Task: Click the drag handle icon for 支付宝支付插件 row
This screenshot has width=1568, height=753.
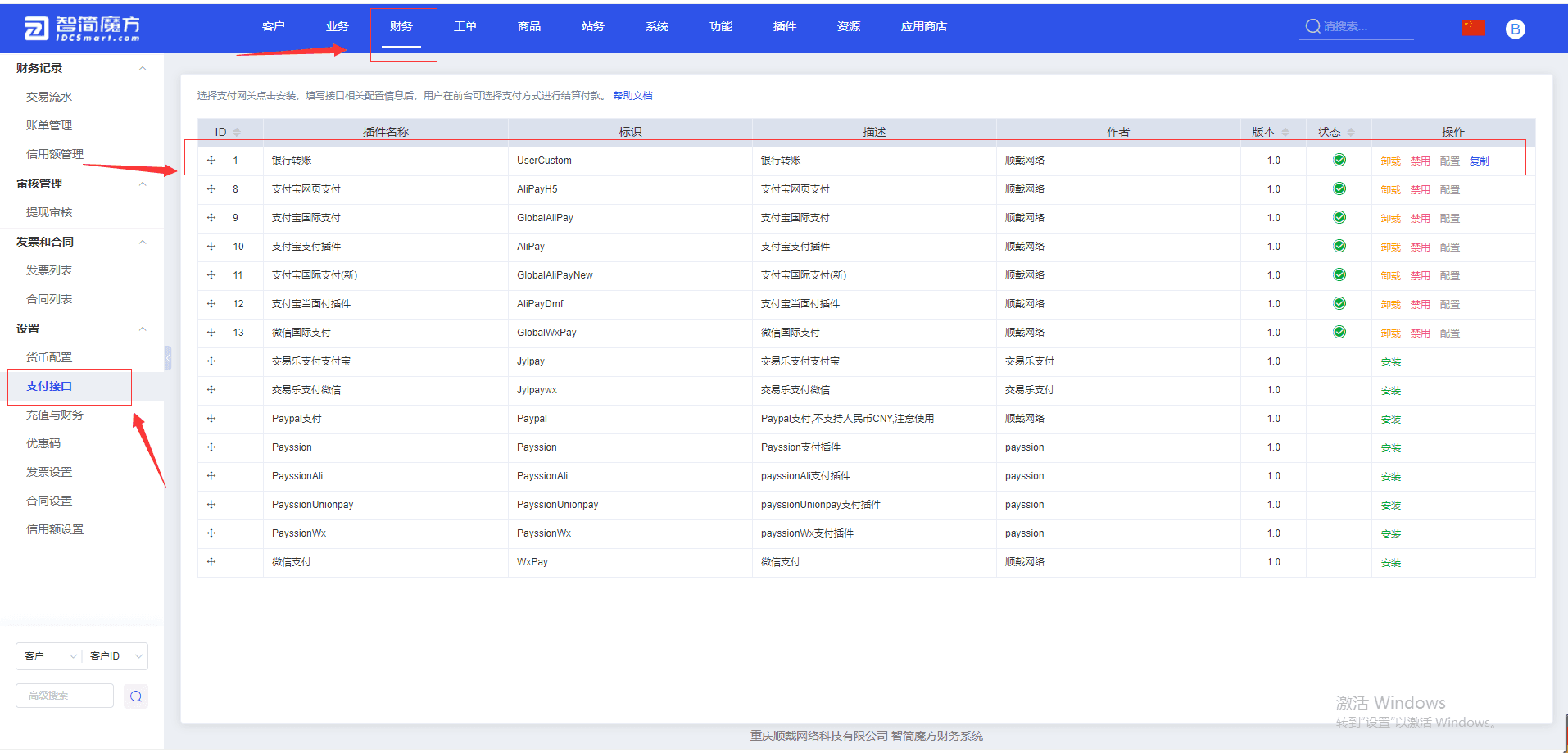Action: tap(211, 247)
